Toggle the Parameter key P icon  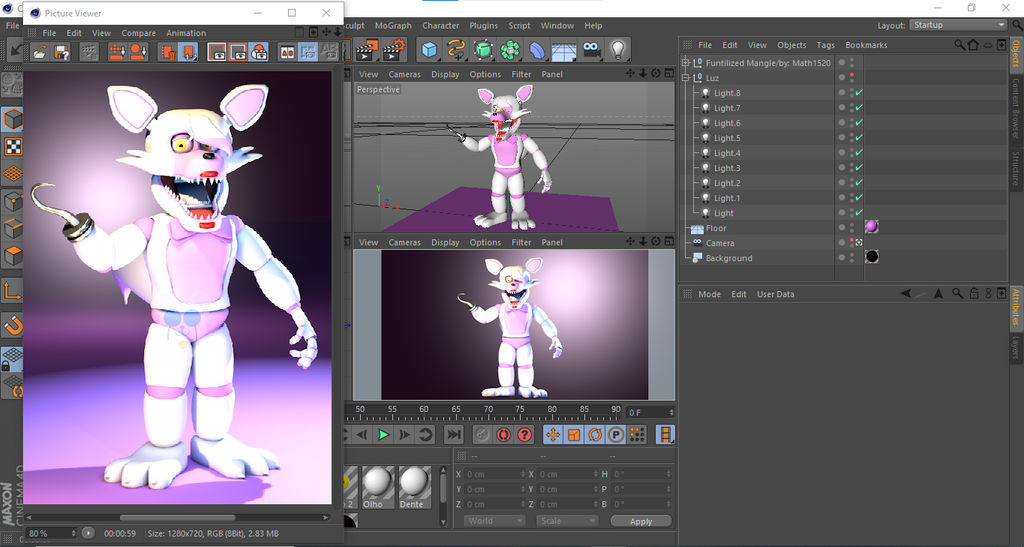click(616, 434)
